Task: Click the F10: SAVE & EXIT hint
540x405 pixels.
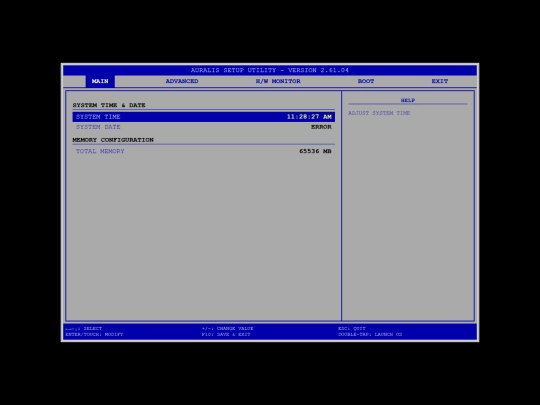Action: coord(226,334)
